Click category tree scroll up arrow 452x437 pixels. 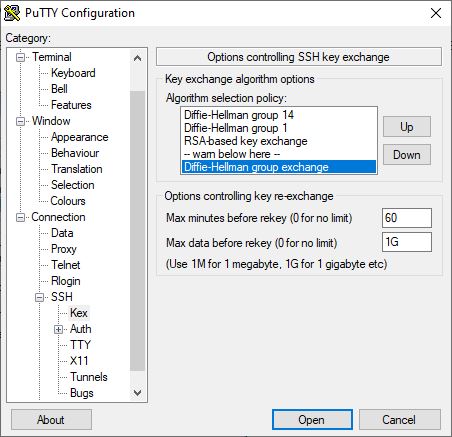tap(137, 59)
